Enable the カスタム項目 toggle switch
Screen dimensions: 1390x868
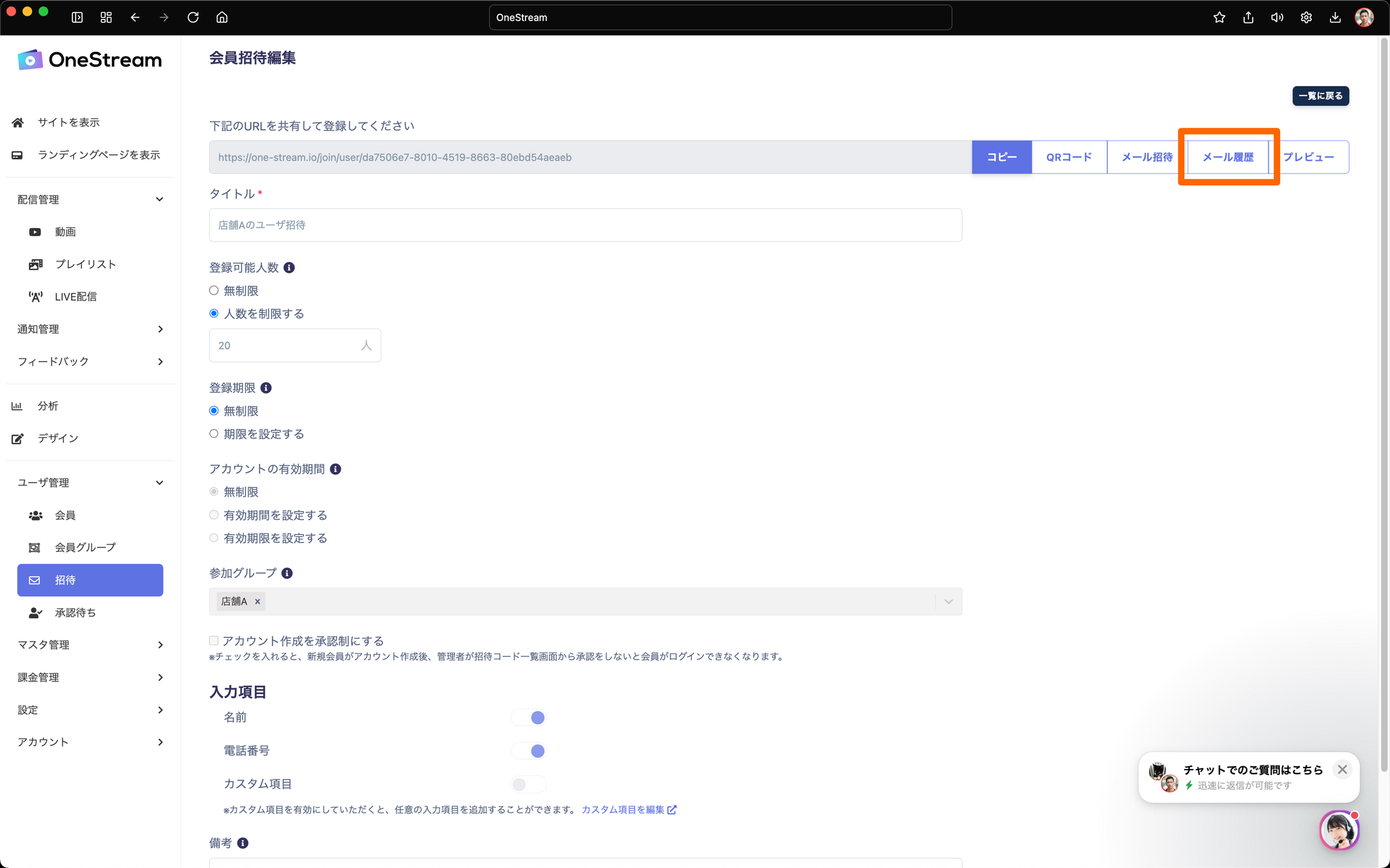(x=528, y=785)
